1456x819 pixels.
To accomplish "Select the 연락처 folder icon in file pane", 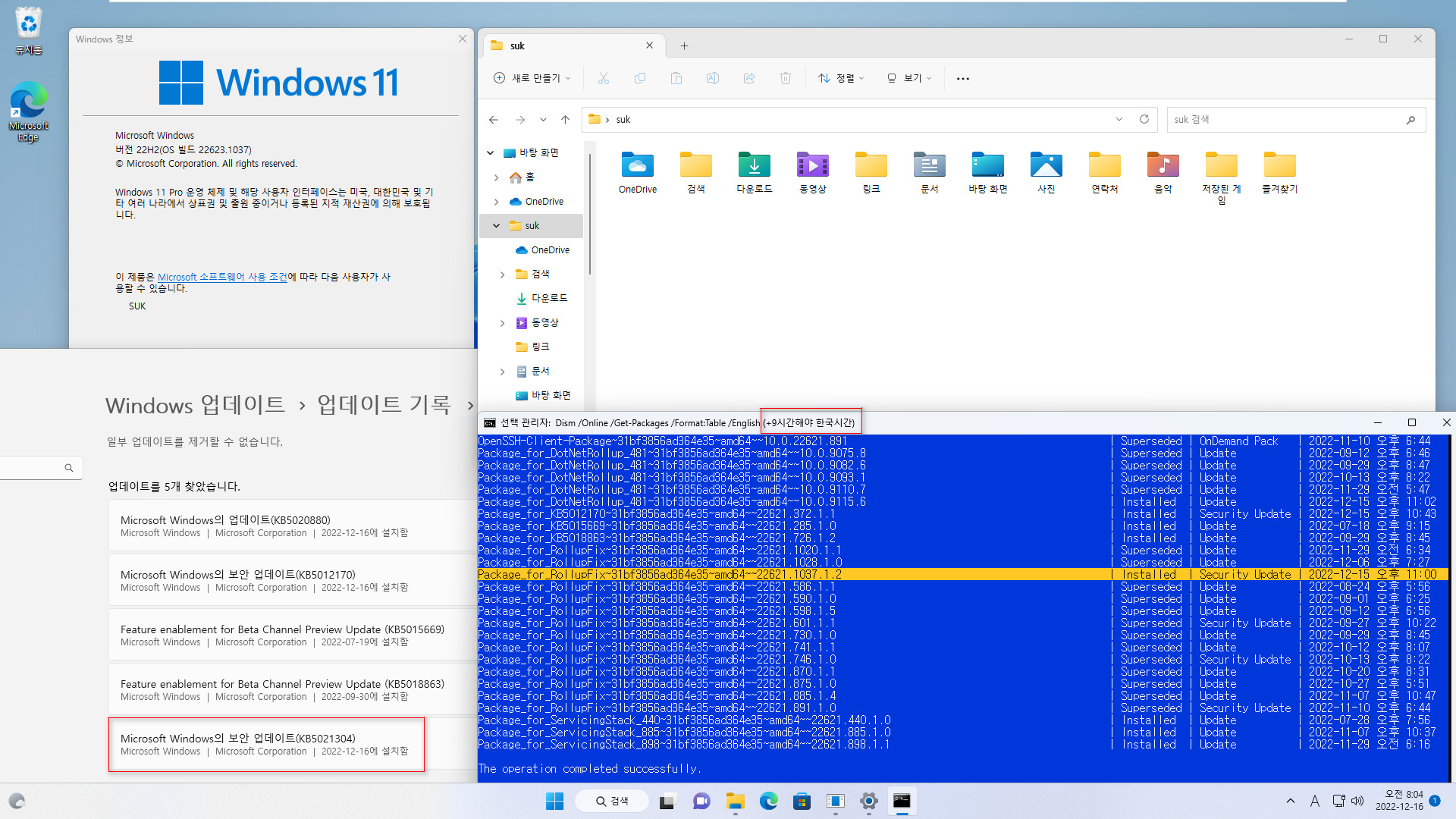I will coord(1105,173).
